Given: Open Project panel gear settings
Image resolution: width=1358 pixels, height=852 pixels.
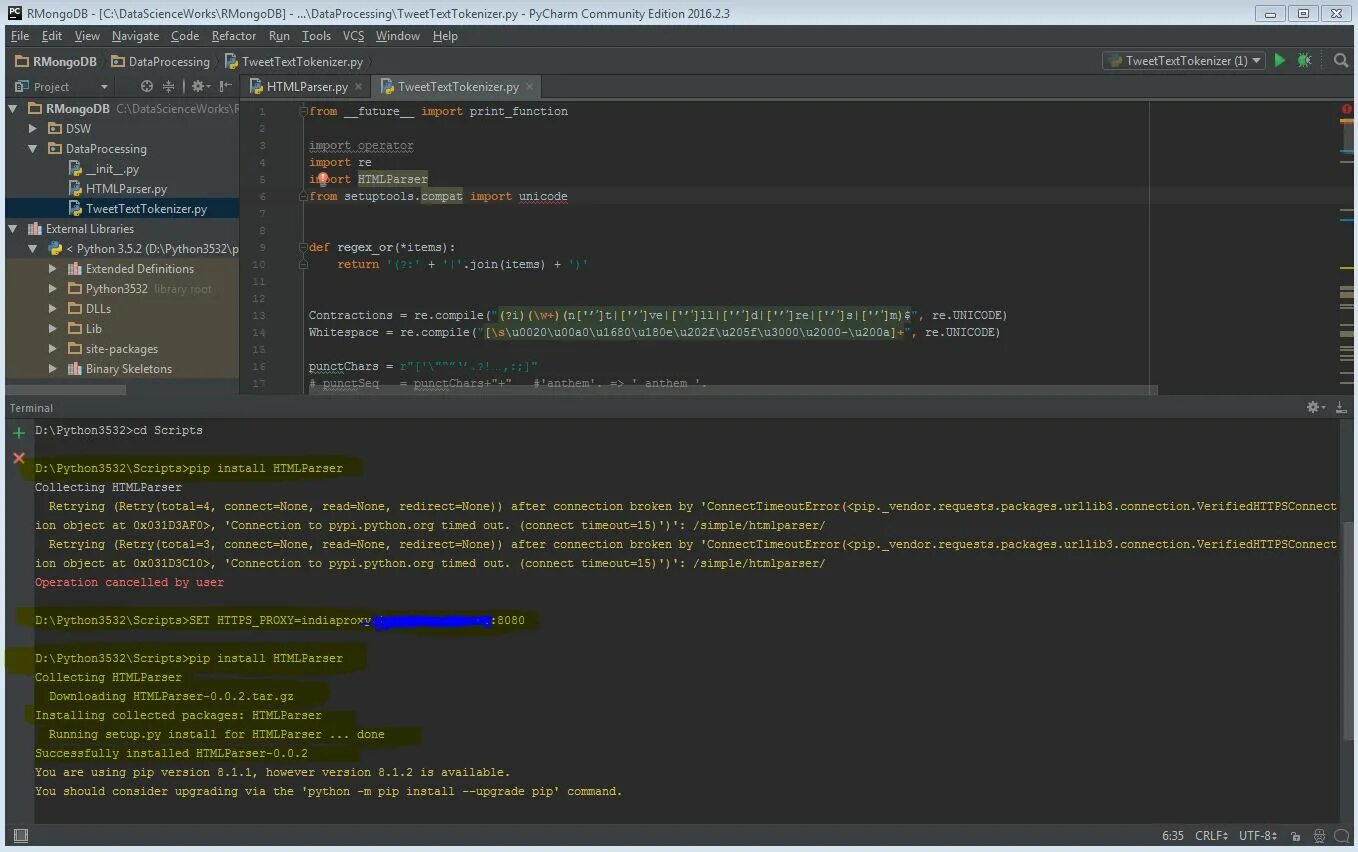Looking at the screenshot, I should point(199,86).
